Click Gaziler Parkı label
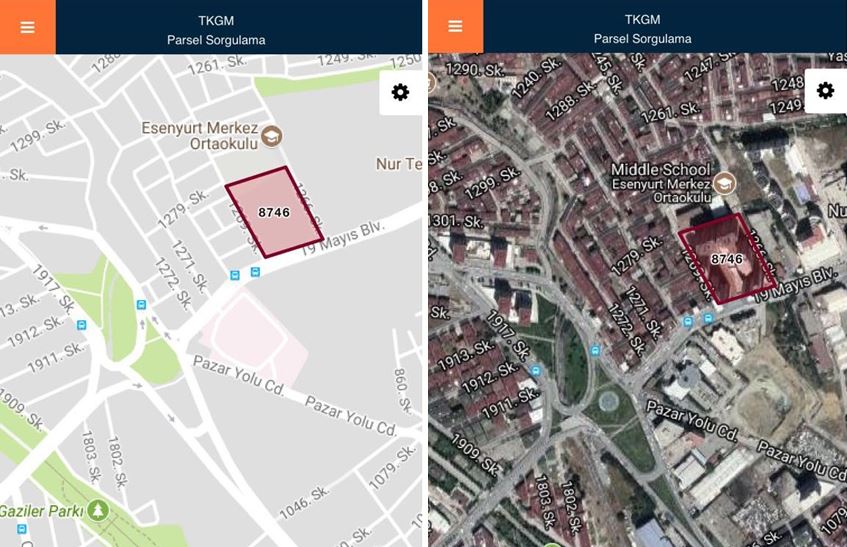 coord(42,511)
